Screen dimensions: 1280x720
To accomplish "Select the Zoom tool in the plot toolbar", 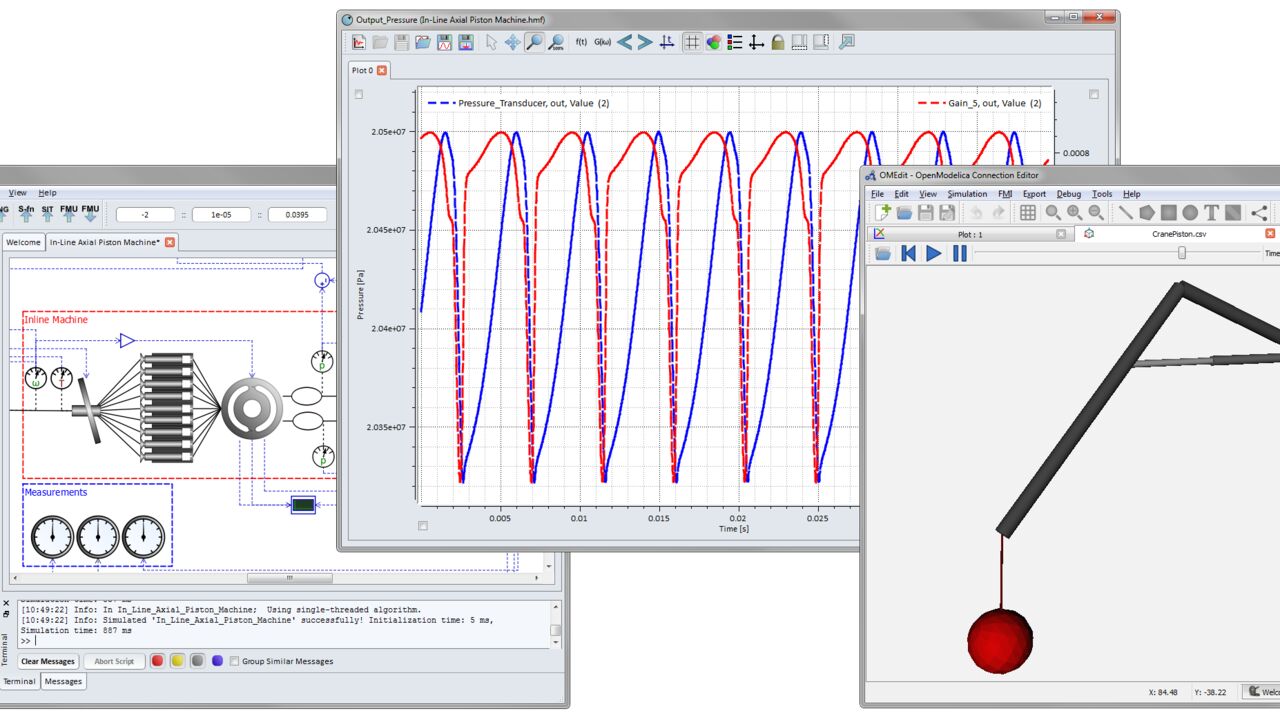I will [x=534, y=42].
